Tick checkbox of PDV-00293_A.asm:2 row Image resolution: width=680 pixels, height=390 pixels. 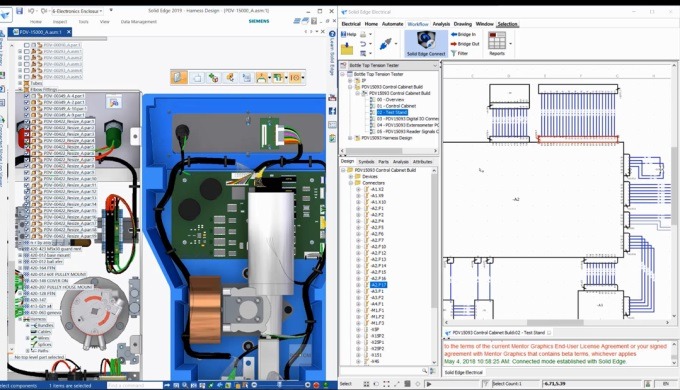click(27, 58)
